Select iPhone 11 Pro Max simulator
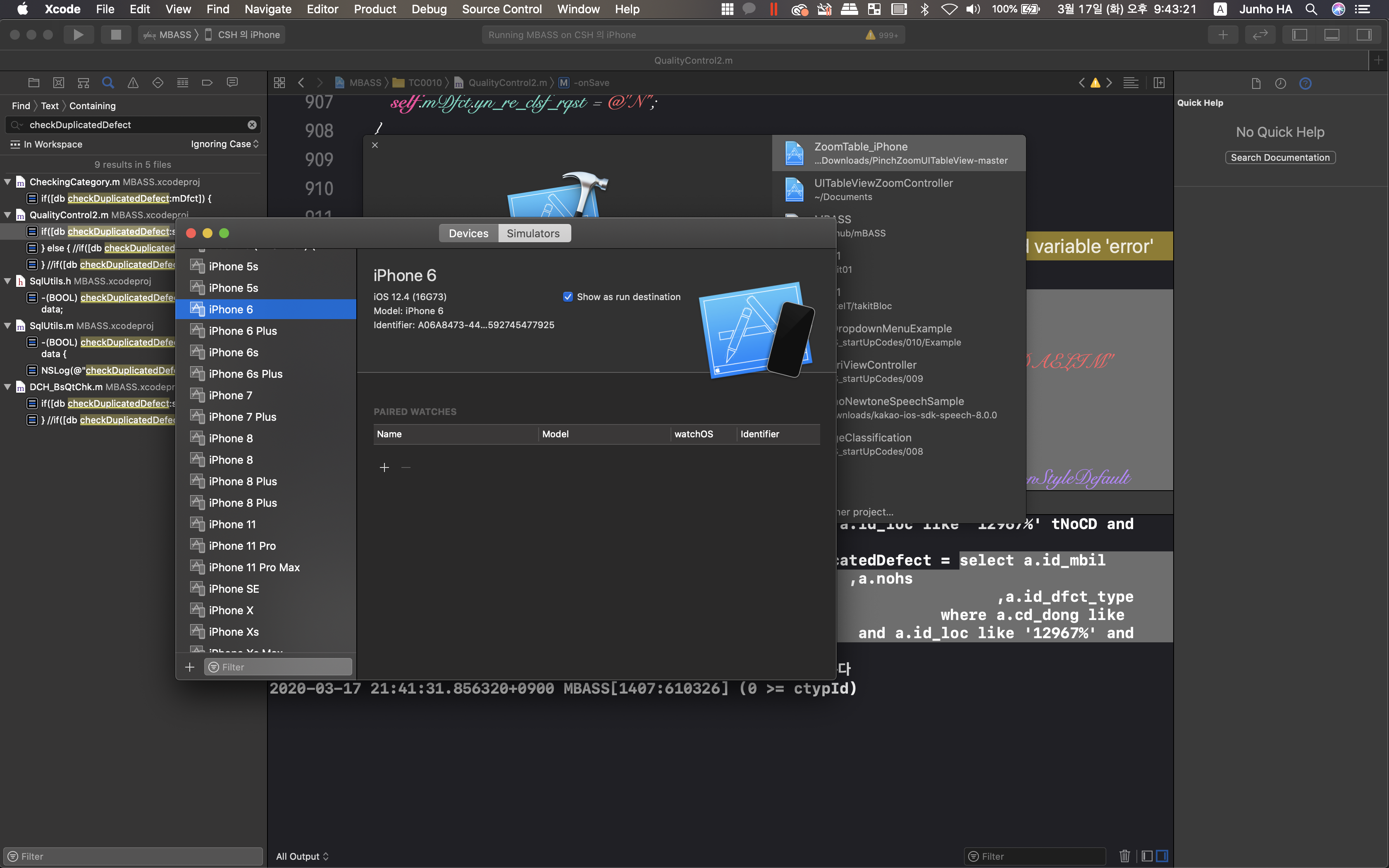 [x=254, y=567]
